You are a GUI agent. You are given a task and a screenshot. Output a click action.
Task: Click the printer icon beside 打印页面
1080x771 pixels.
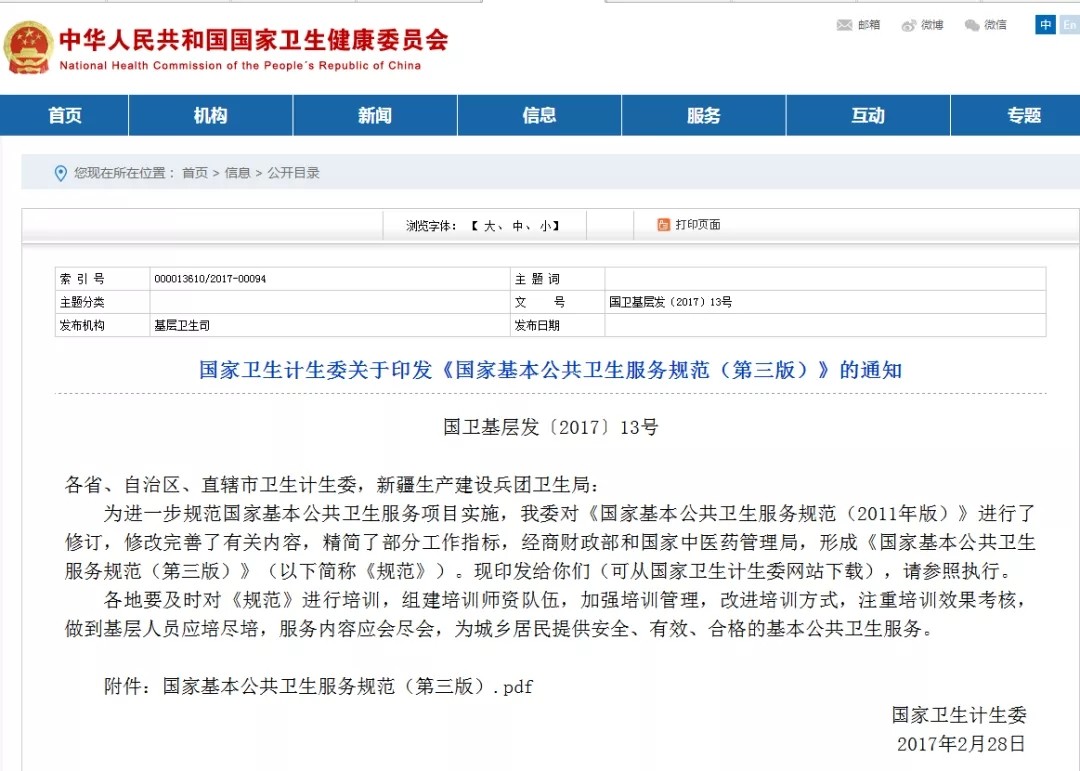[663, 225]
